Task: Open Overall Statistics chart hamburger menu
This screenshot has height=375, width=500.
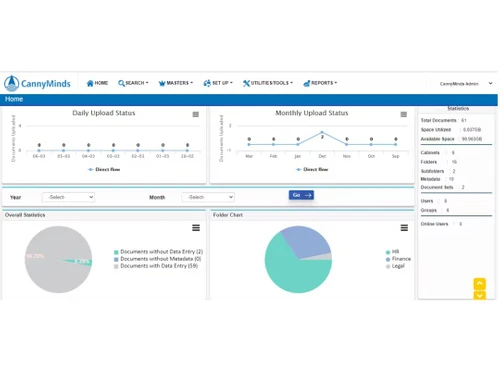Action: [x=196, y=228]
